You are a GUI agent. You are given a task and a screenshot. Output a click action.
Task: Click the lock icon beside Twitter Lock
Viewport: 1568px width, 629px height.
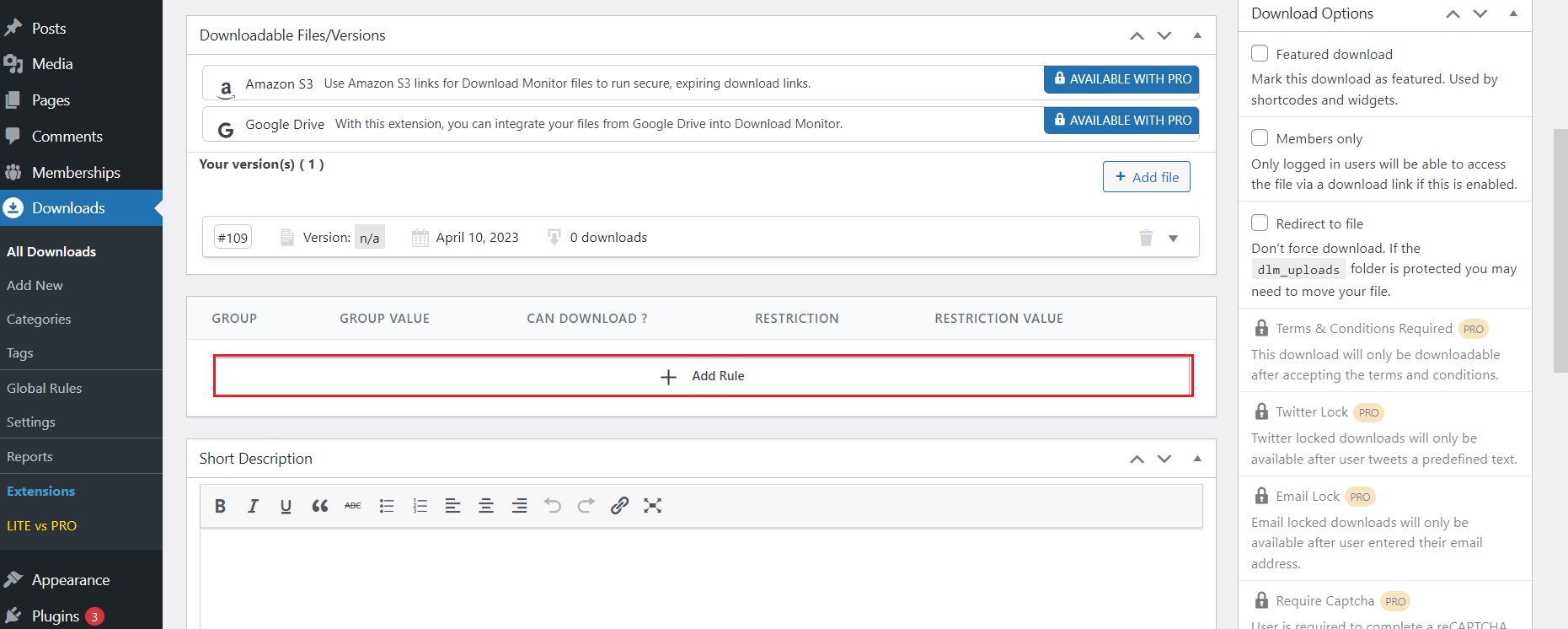click(x=1261, y=411)
